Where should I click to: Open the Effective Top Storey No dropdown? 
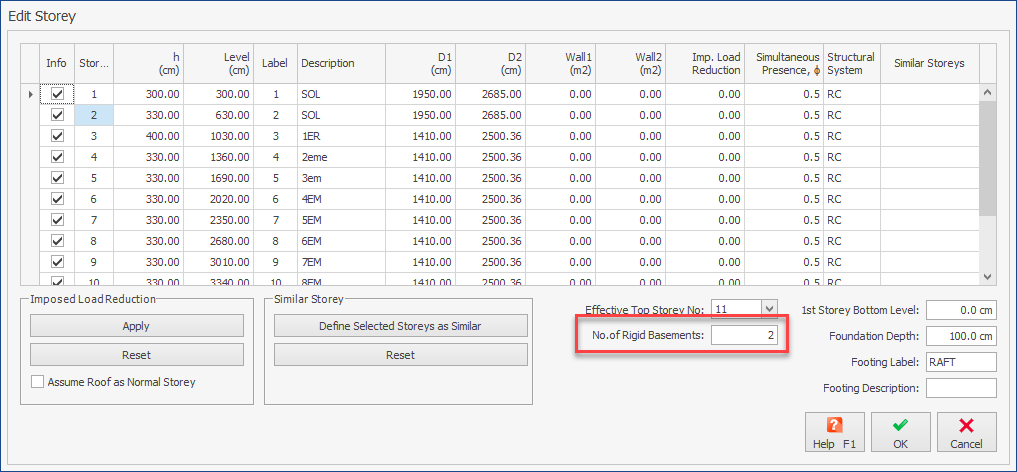click(769, 308)
